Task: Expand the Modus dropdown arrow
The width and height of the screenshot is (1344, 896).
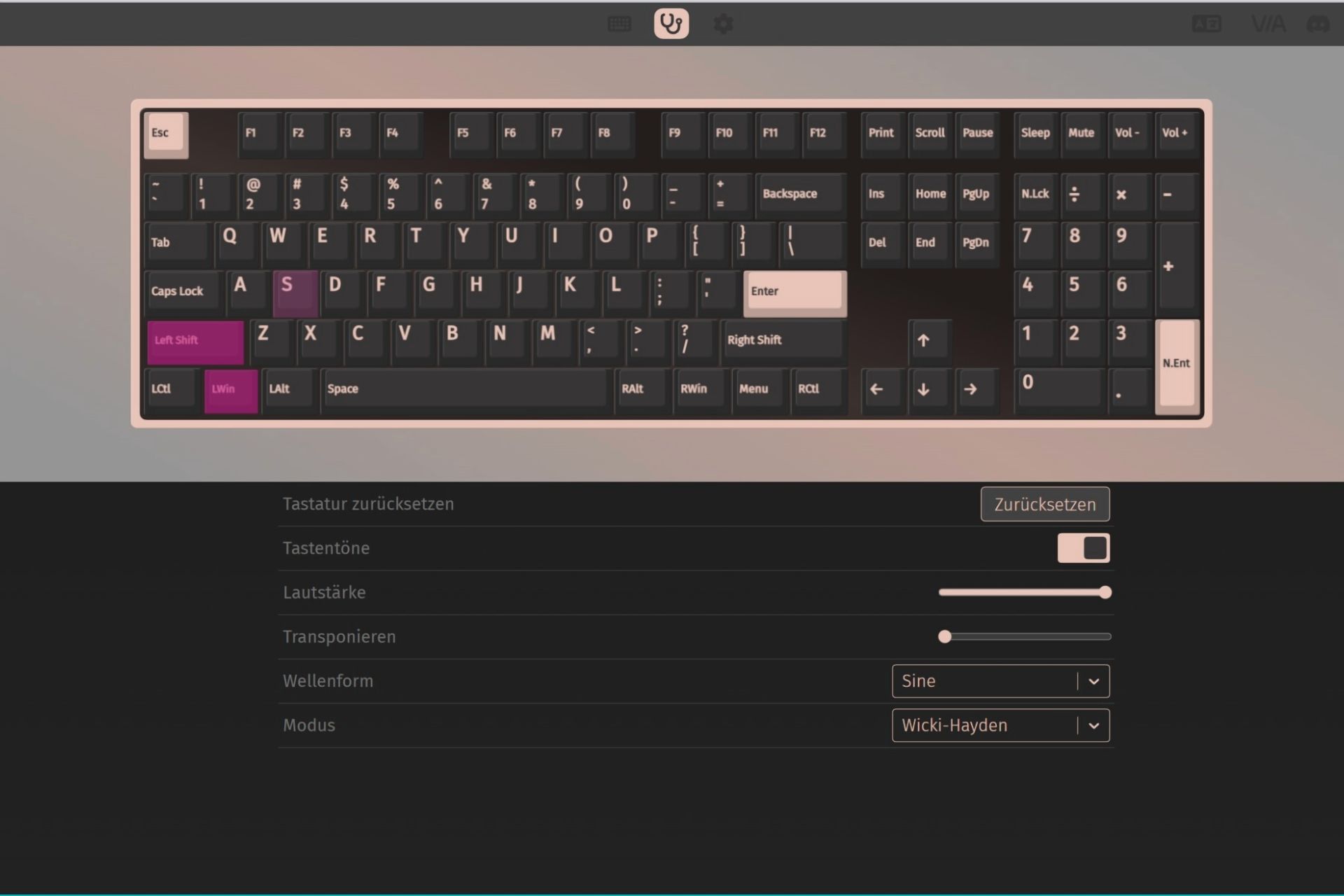Action: click(1093, 726)
